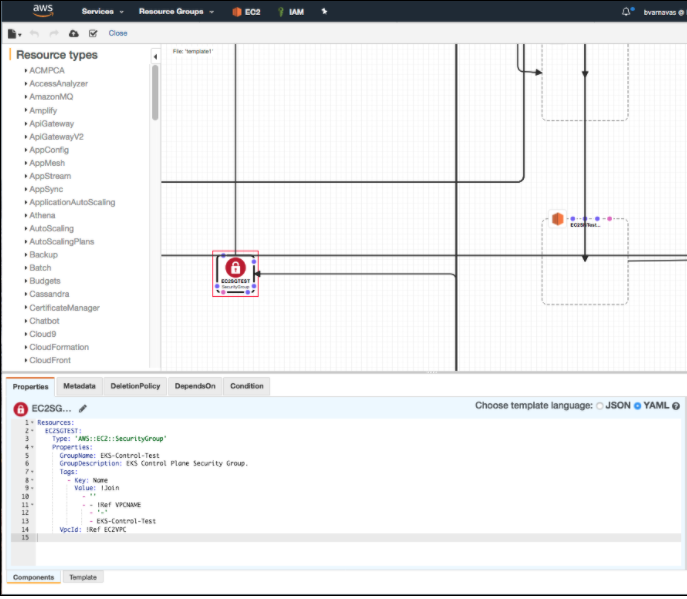Click the pin shortcuts icon
Viewport: 687px width, 599px height.
click(324, 11)
